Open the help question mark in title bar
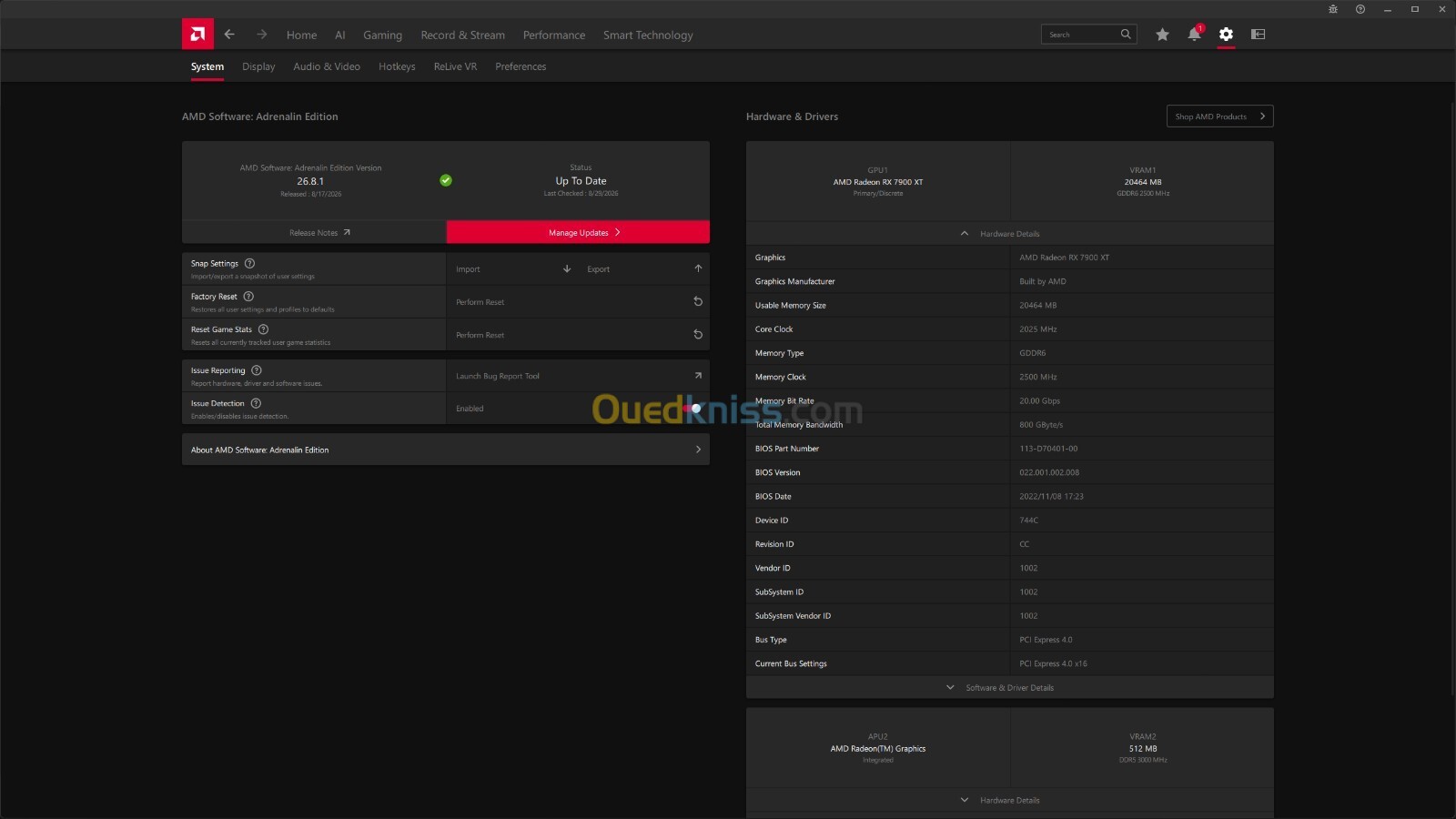Screen dimensions: 1456x819 point(1360,9)
